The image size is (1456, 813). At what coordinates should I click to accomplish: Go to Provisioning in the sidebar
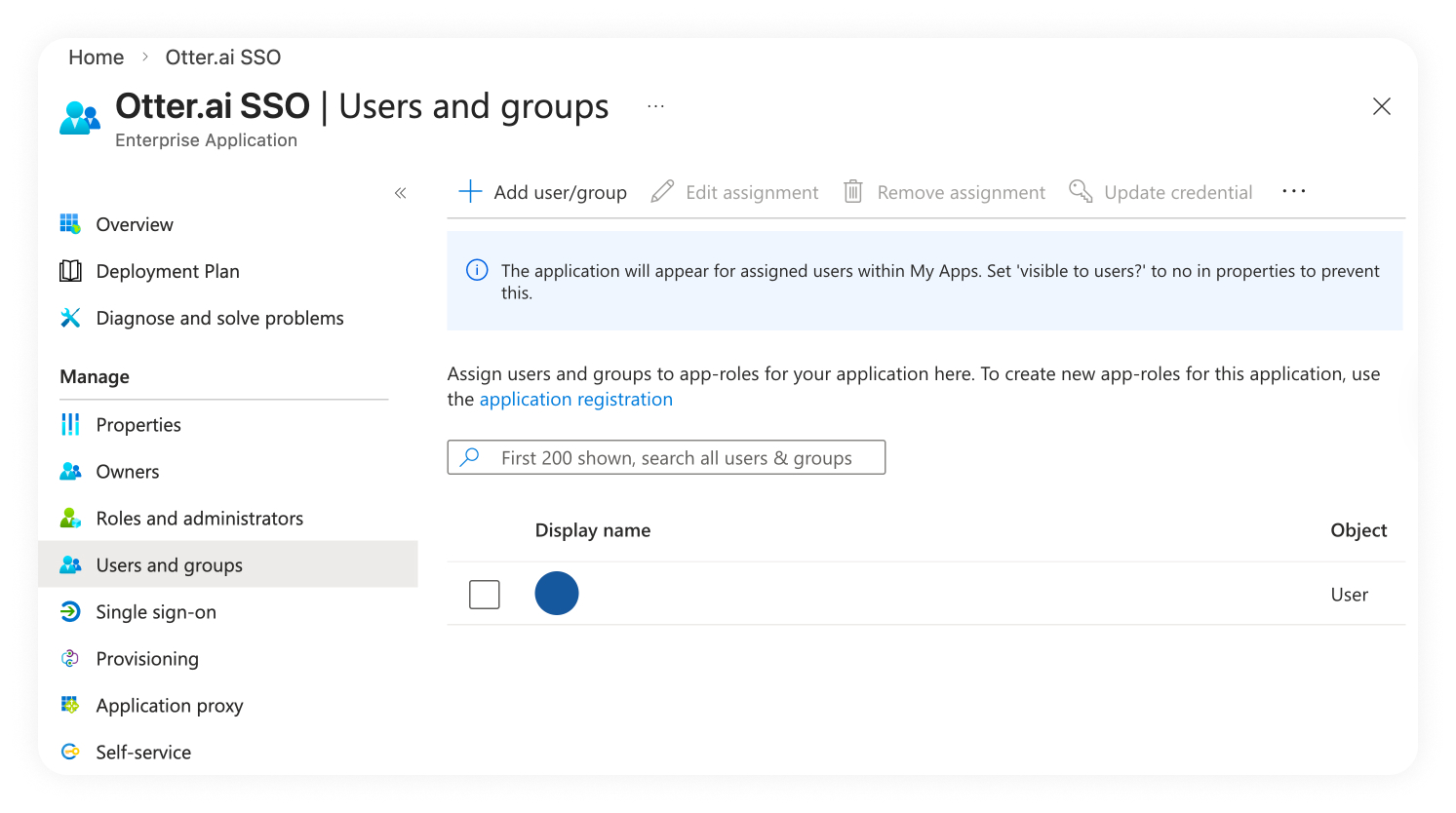click(147, 659)
